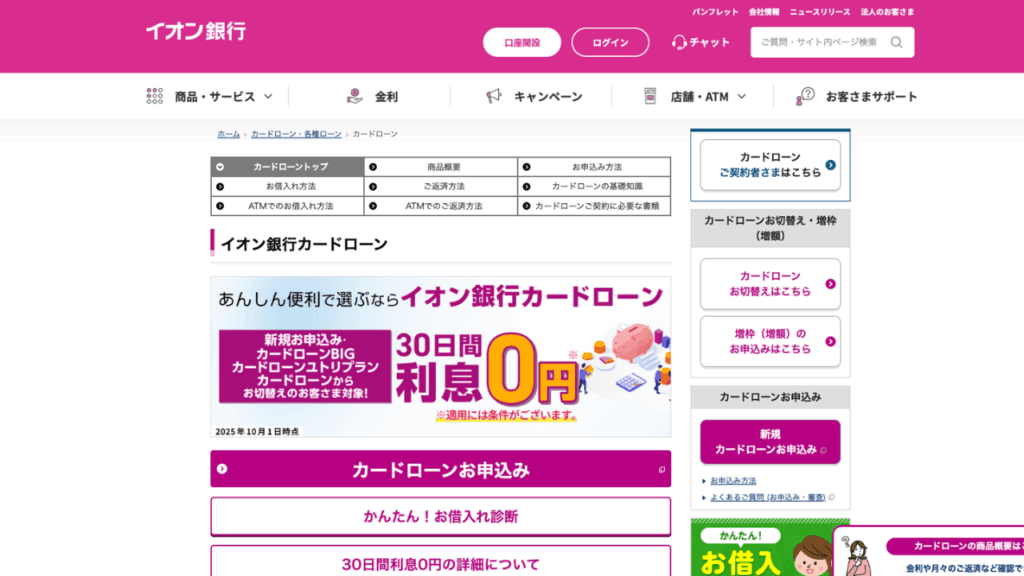Click the external-link icon on カードローンお申込み banner
Image resolution: width=1024 pixels, height=576 pixels.
pyautogui.click(x=660, y=469)
